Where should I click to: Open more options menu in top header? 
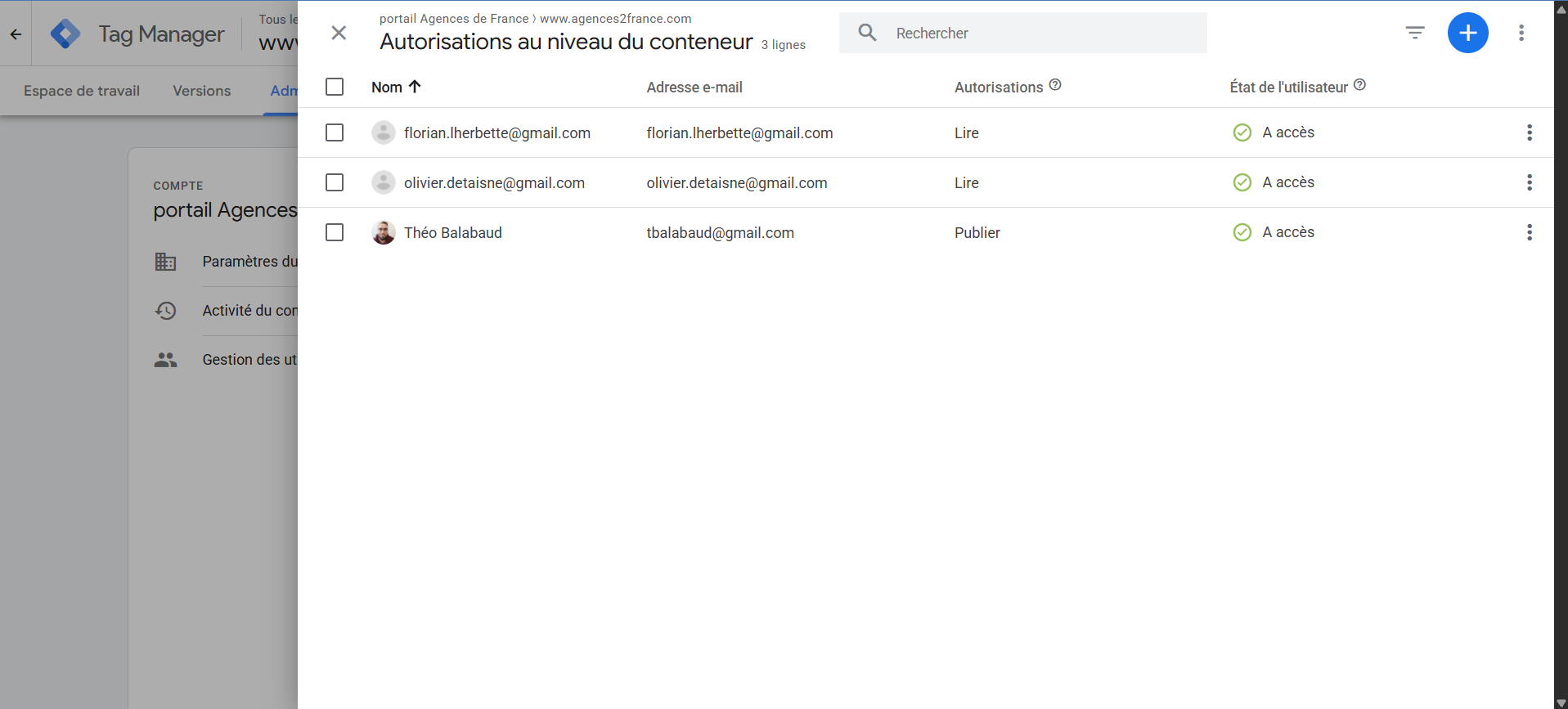click(x=1521, y=33)
